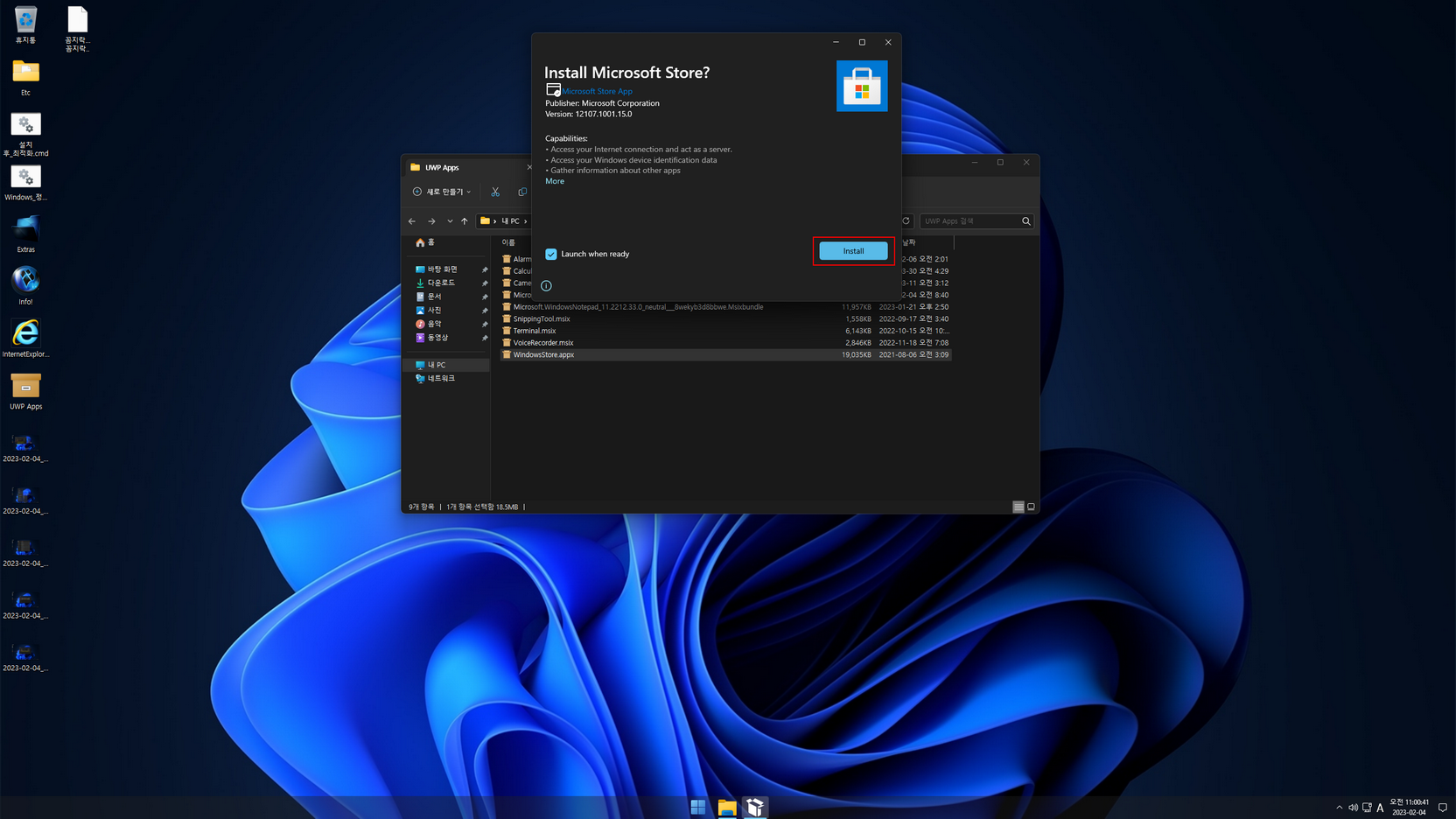
Task: Click the App Installer taskbar icon
Action: 755,807
